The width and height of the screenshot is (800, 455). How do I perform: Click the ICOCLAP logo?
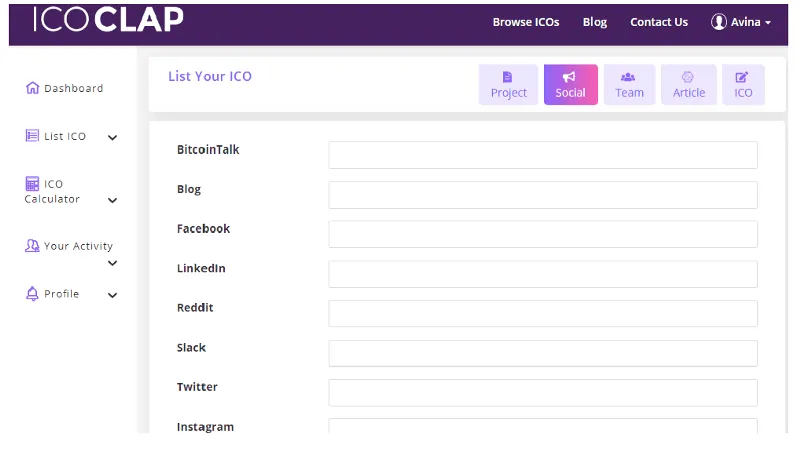pyautogui.click(x=108, y=20)
